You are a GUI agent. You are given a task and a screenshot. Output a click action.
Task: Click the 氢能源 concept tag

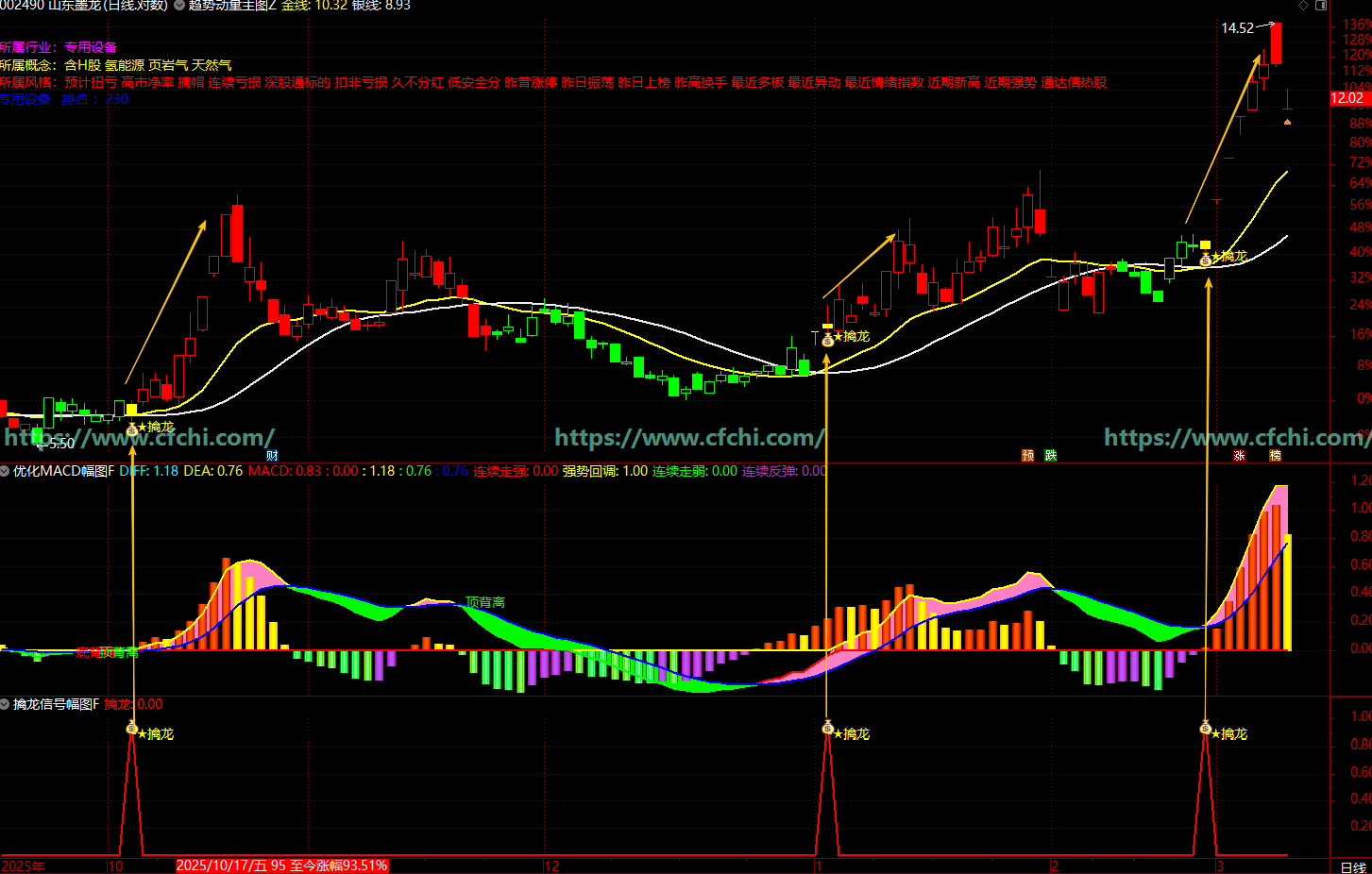point(125,65)
